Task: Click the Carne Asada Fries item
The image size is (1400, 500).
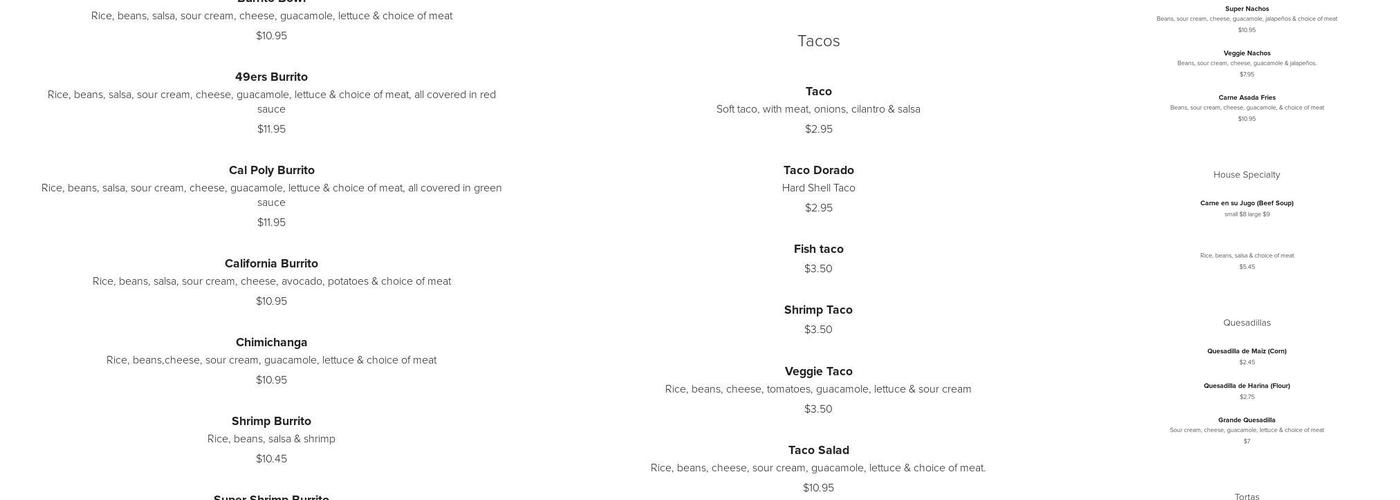Action: [1246, 98]
